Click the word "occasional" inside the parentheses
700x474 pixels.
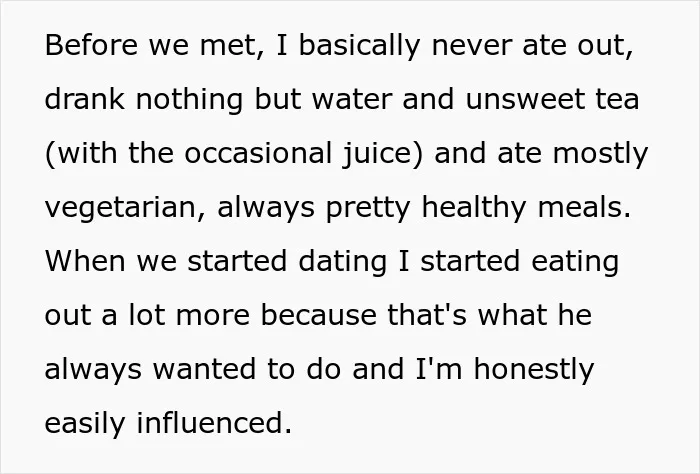258,153
